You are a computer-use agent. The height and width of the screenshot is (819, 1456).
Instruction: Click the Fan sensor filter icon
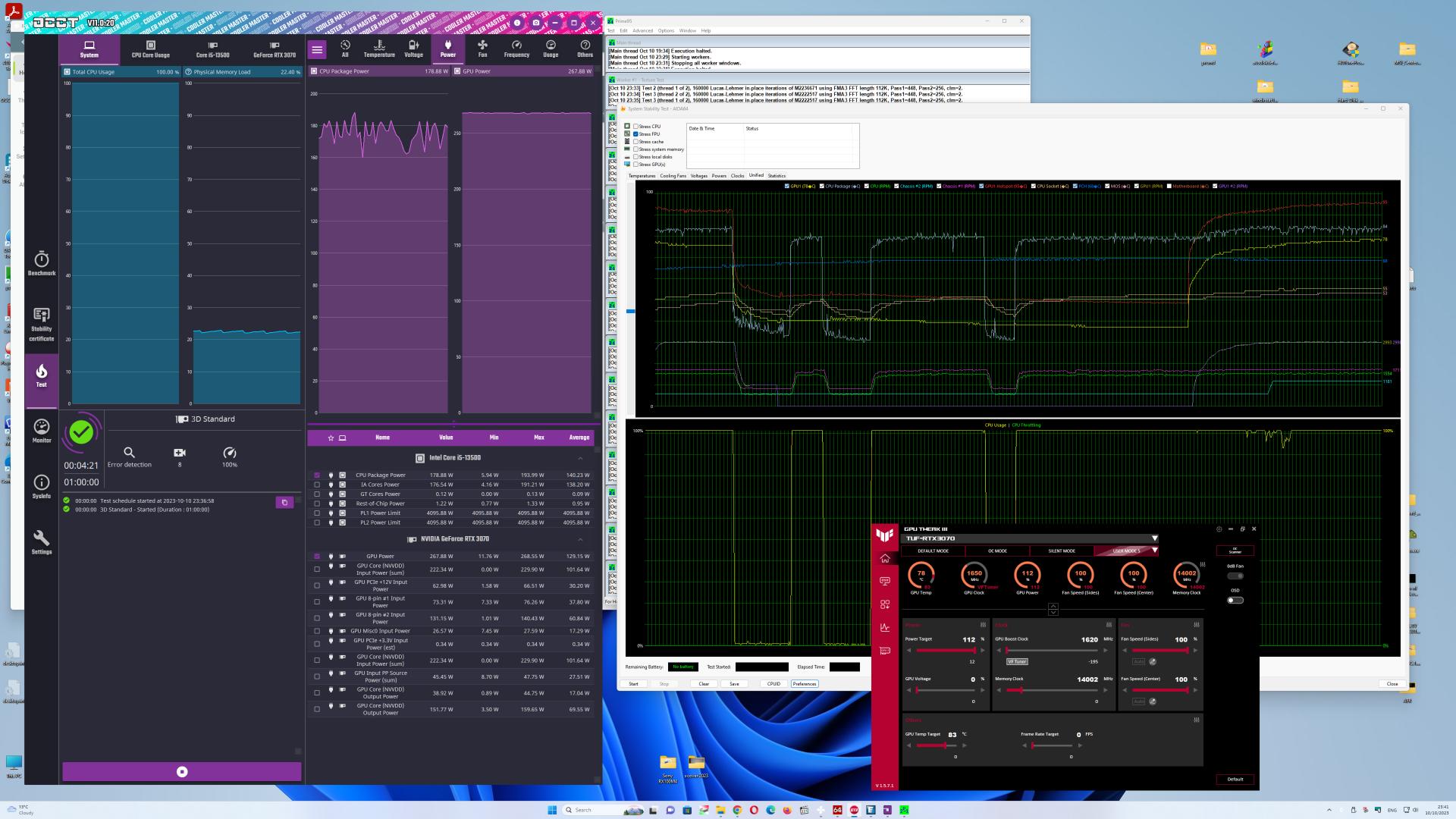click(482, 49)
